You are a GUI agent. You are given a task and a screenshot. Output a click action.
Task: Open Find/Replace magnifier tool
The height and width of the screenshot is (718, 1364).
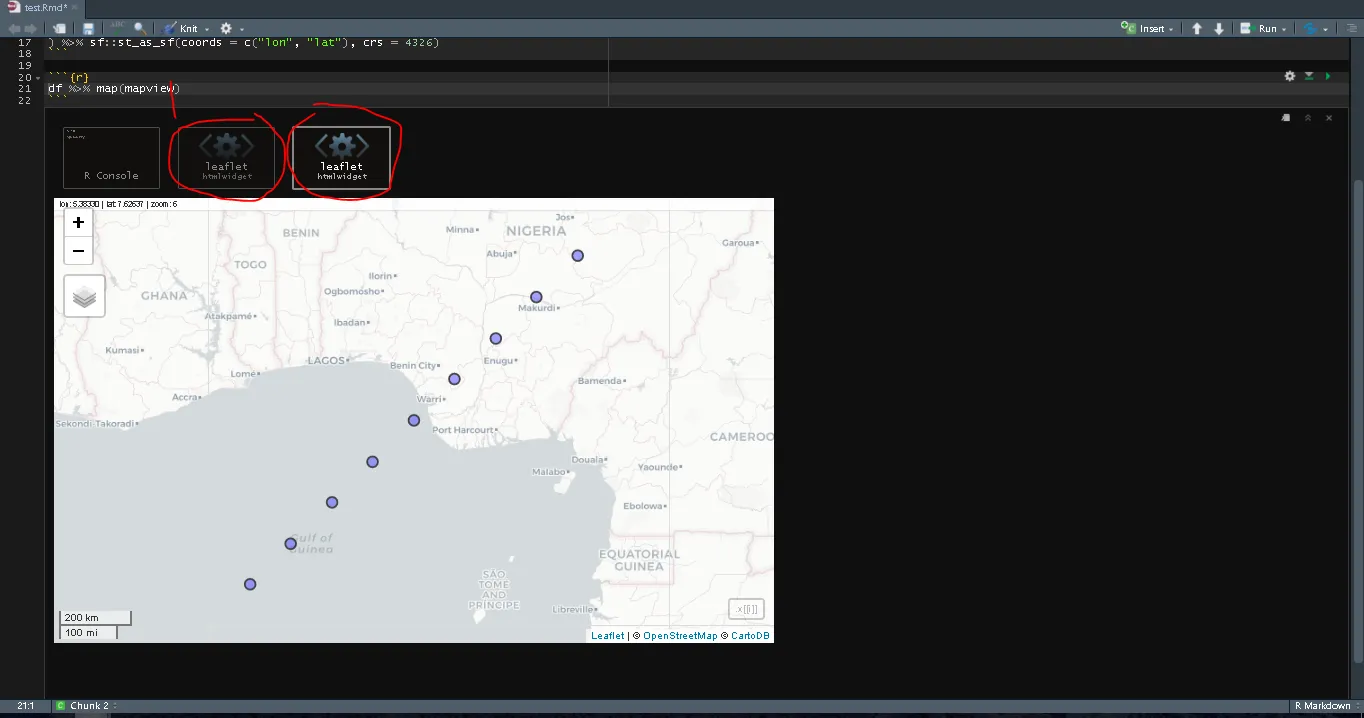click(x=140, y=28)
